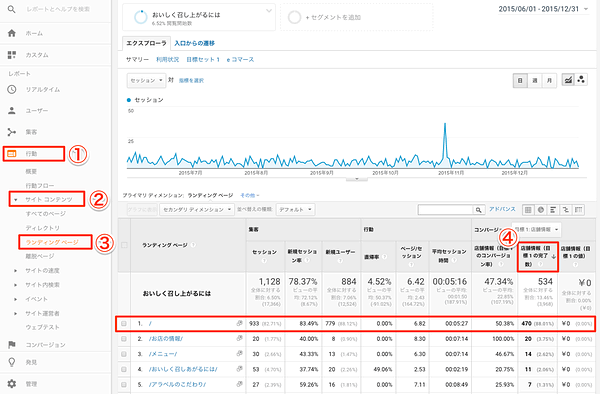The height and width of the screenshot is (394, 600).
Task: Check the row 3 checkbox for /メニュー/
Action: point(124,354)
